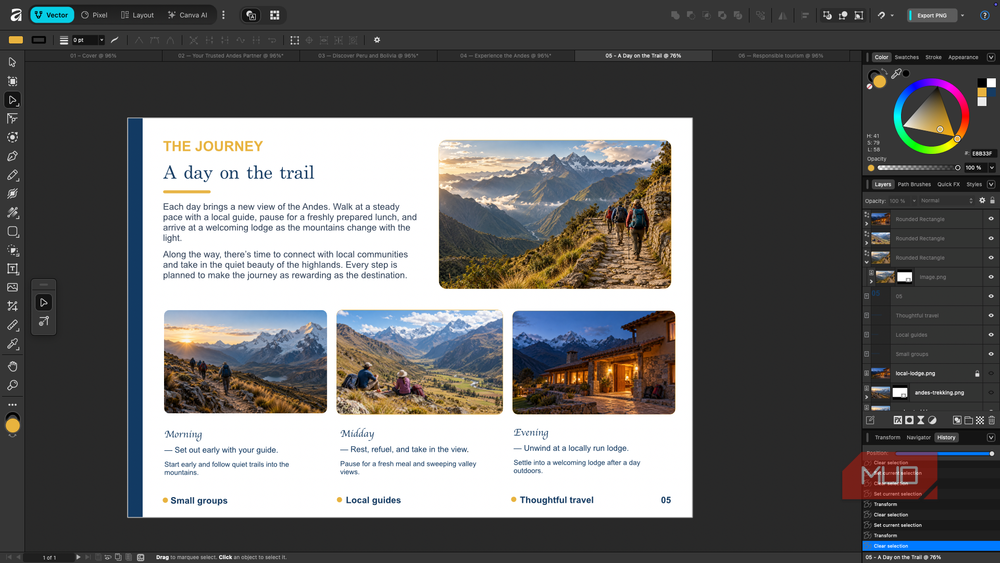Viewport: 1000px width, 563px height.
Task: Open the Color panel options menu
Action: (991, 57)
